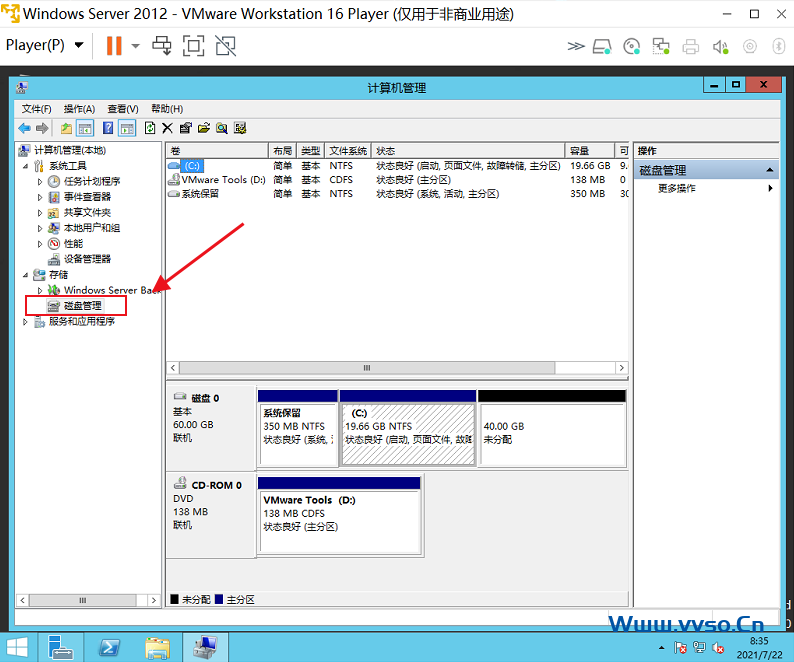
Task: Click the Bluetooth device icon in VMware
Action: pos(779,47)
